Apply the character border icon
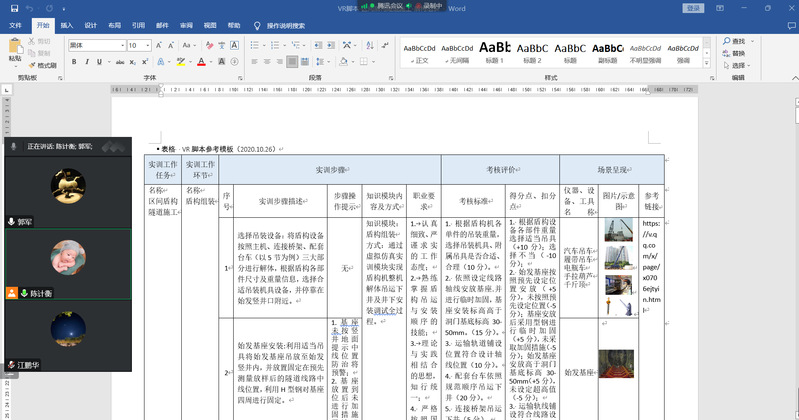 [234, 45]
